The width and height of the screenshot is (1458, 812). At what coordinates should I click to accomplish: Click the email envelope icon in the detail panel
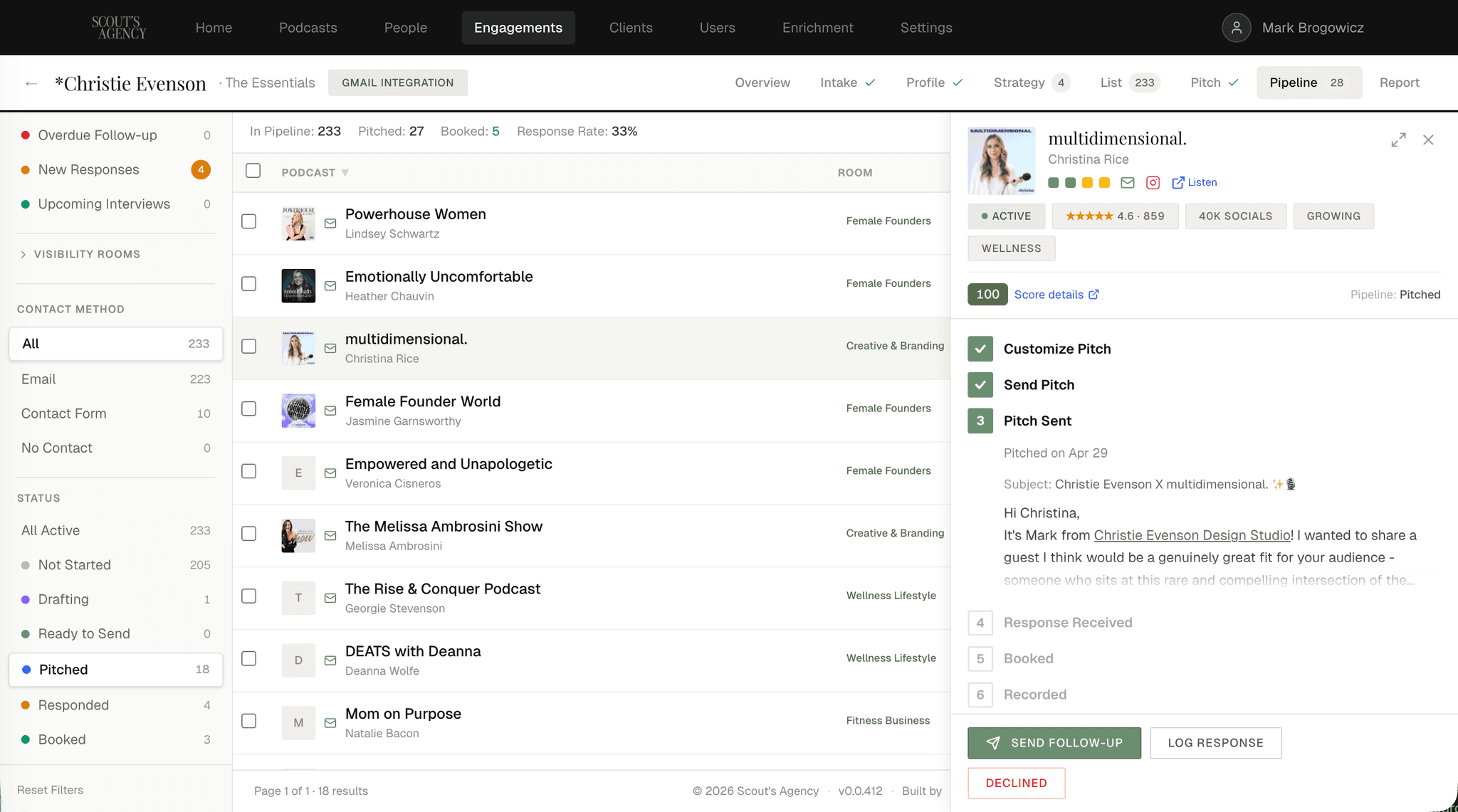coord(1128,183)
